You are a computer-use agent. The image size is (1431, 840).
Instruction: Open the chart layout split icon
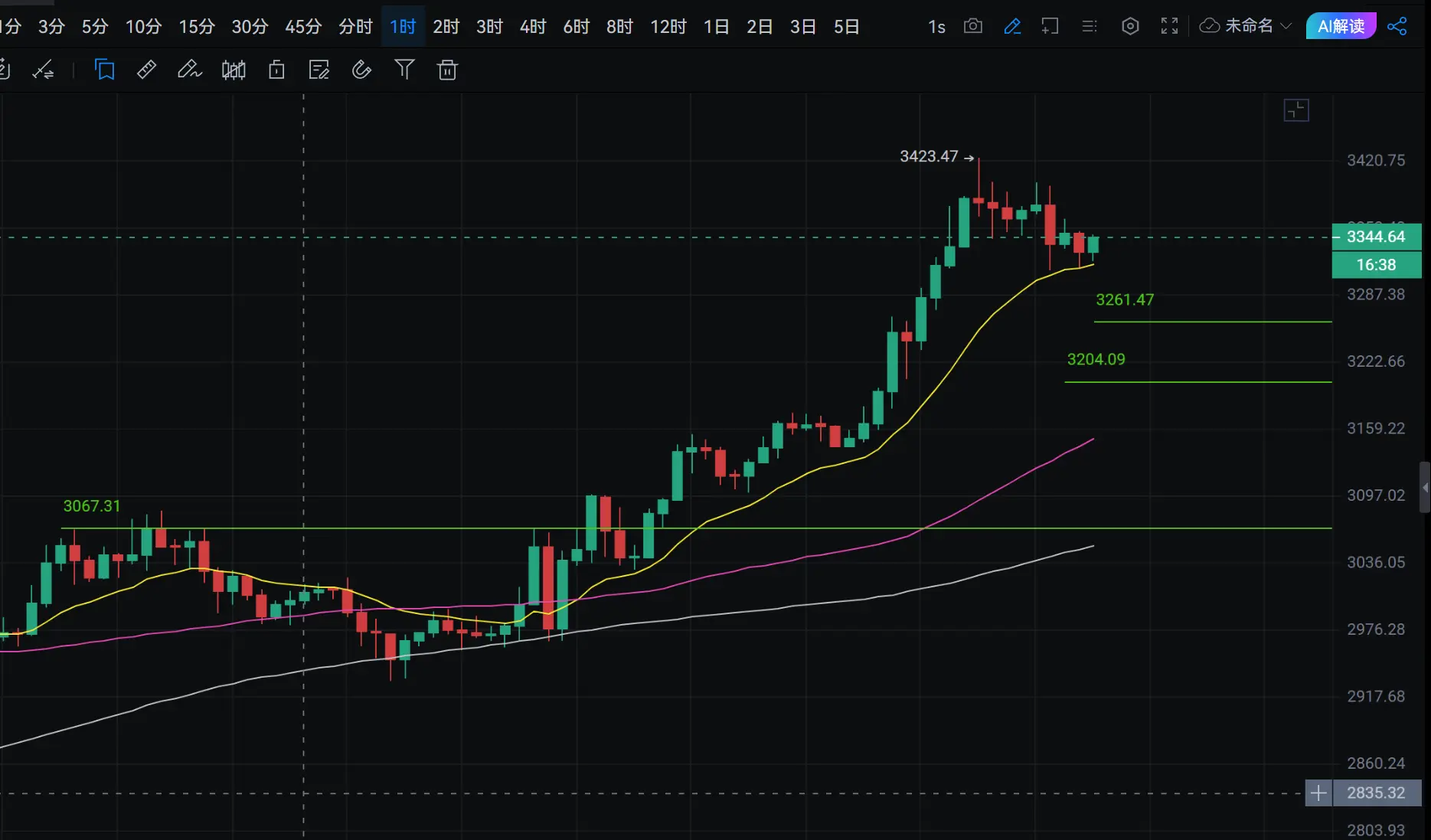point(1050,26)
